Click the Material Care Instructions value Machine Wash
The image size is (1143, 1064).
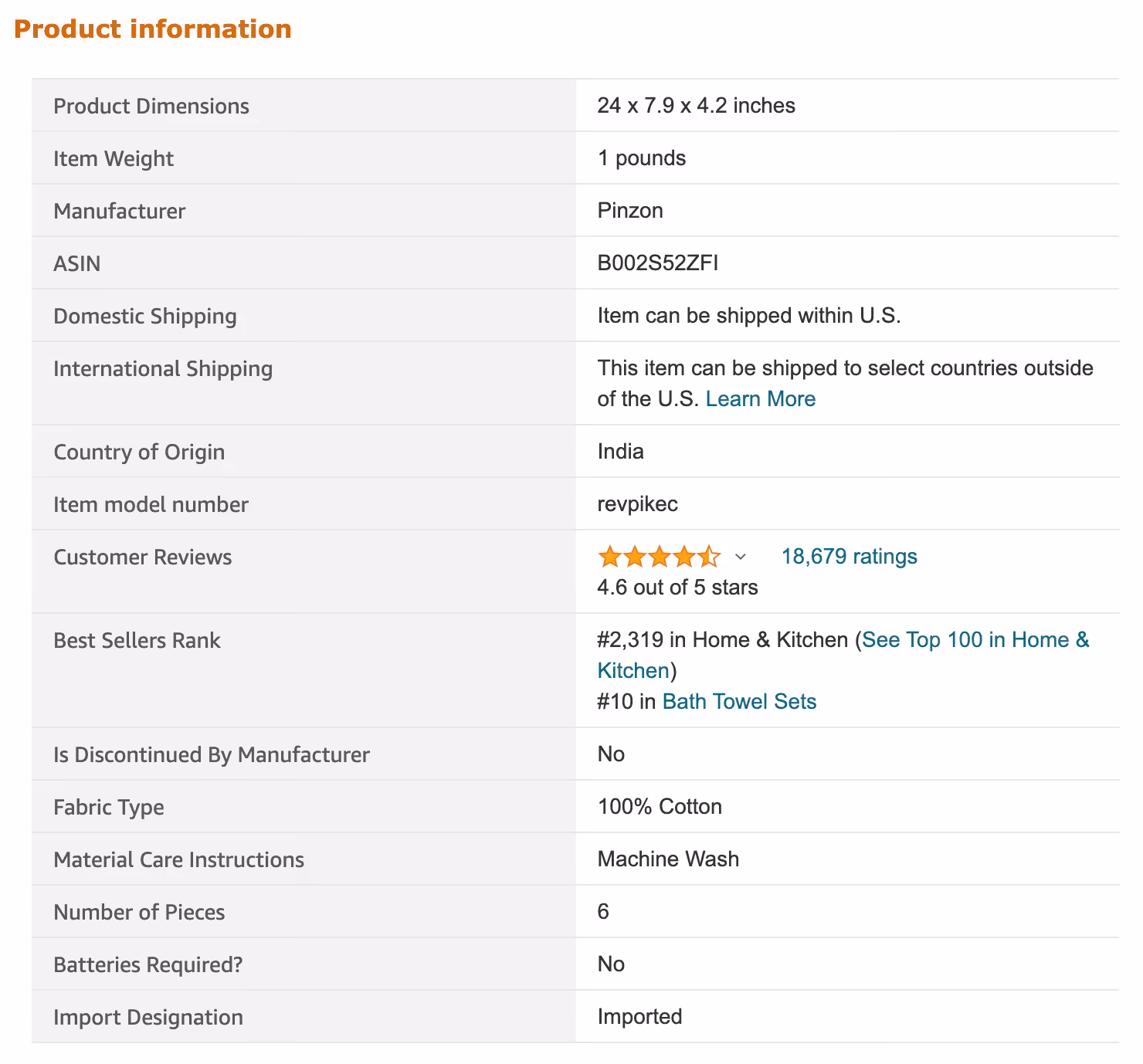(668, 859)
